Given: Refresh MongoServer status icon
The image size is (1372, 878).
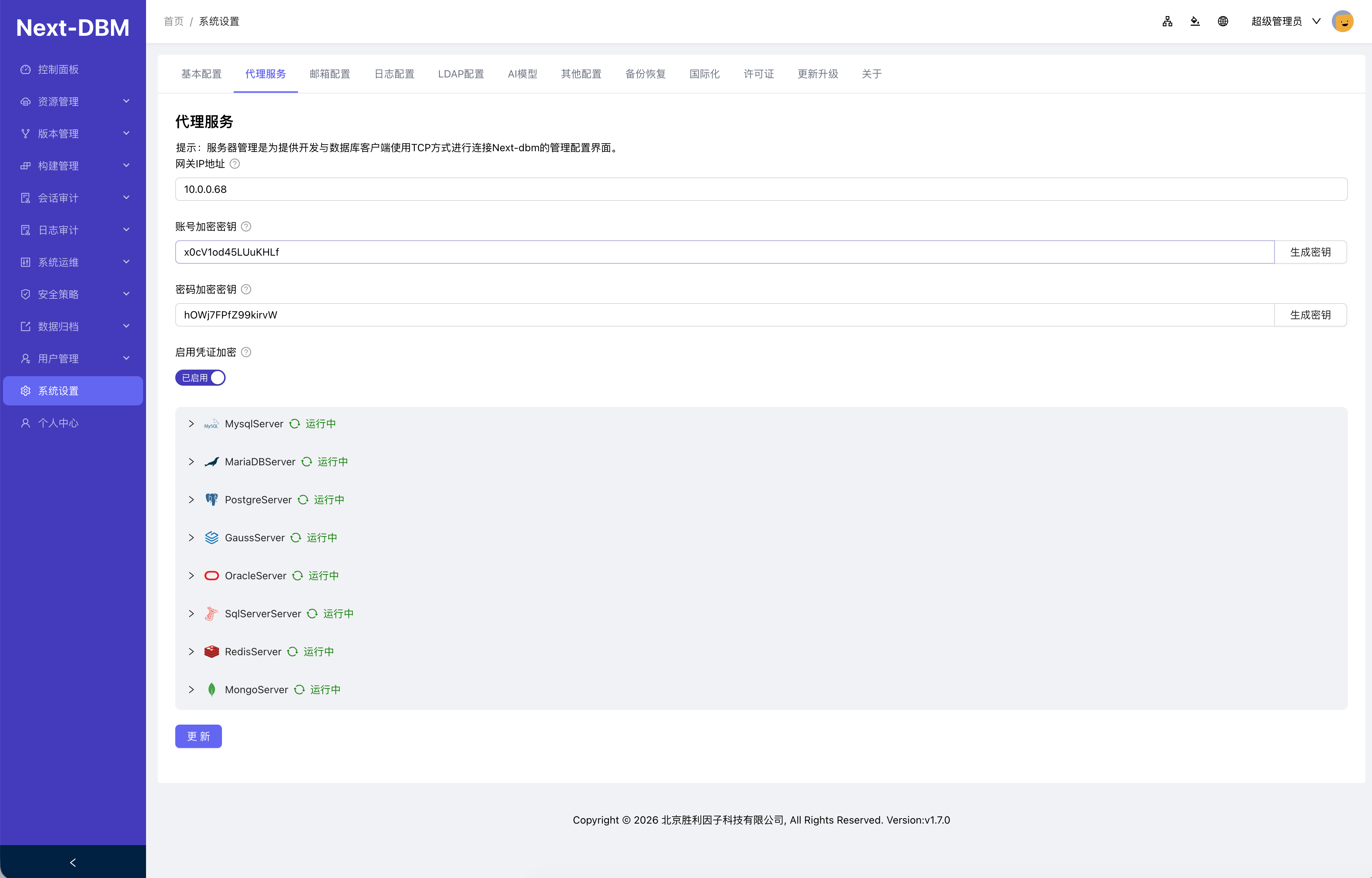Looking at the screenshot, I should click(x=299, y=690).
